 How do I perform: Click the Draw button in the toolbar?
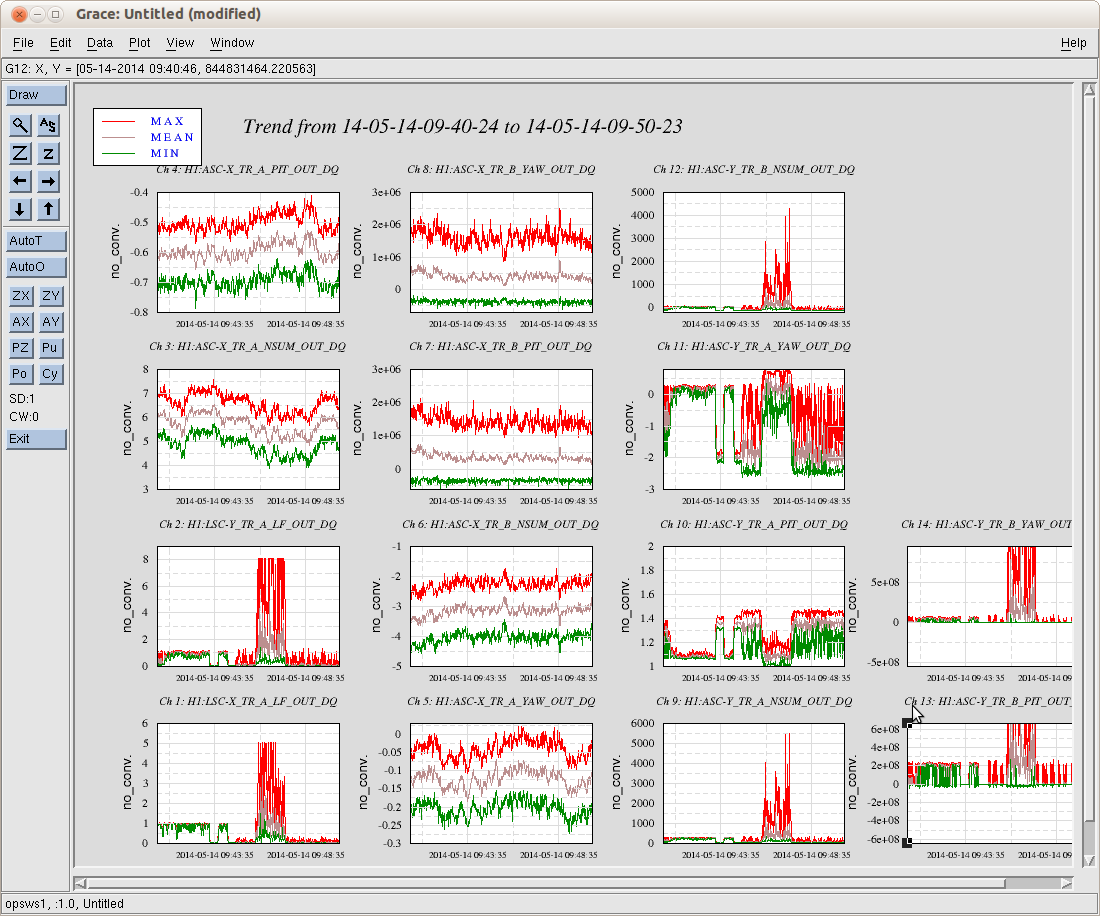36,95
